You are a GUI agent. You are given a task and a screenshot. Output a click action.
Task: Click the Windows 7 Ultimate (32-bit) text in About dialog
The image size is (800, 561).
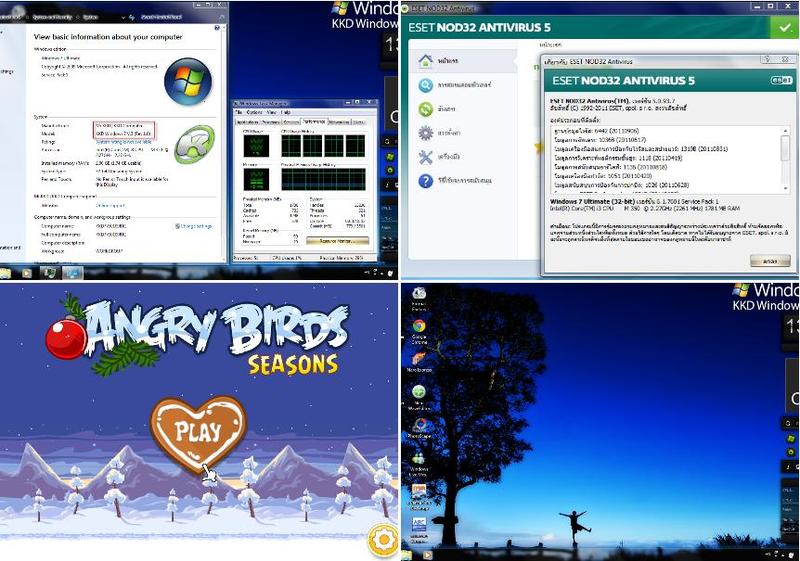[x=592, y=202]
